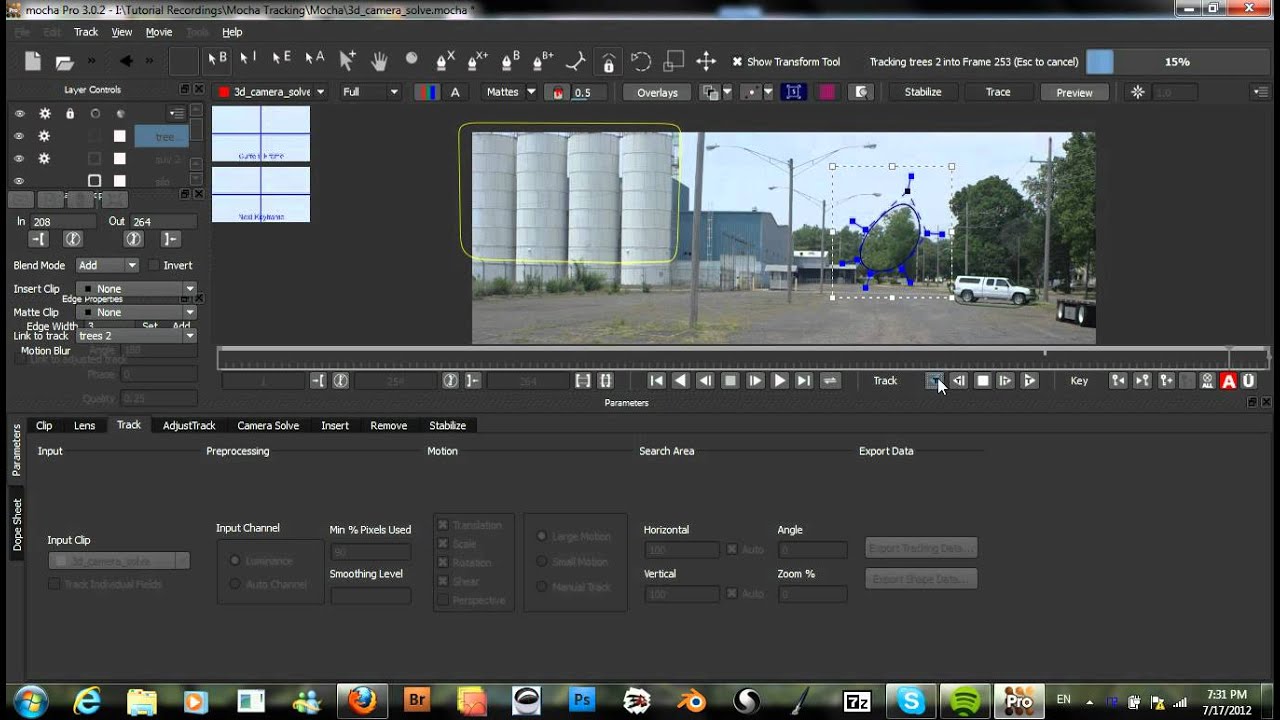Open the points display dropdown arrow
The width and height of the screenshot is (1280, 720).
(x=768, y=92)
